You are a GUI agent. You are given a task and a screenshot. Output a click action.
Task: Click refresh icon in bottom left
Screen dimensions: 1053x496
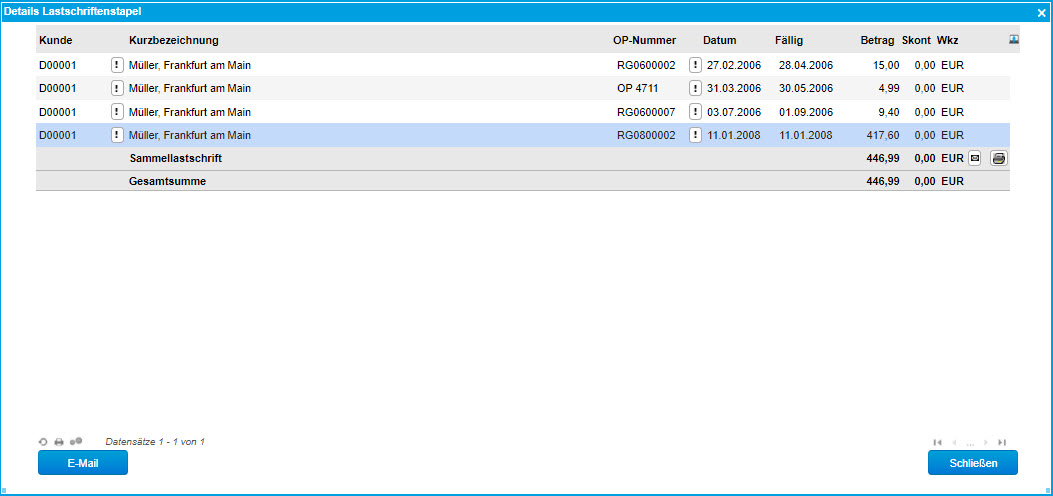(x=44, y=442)
